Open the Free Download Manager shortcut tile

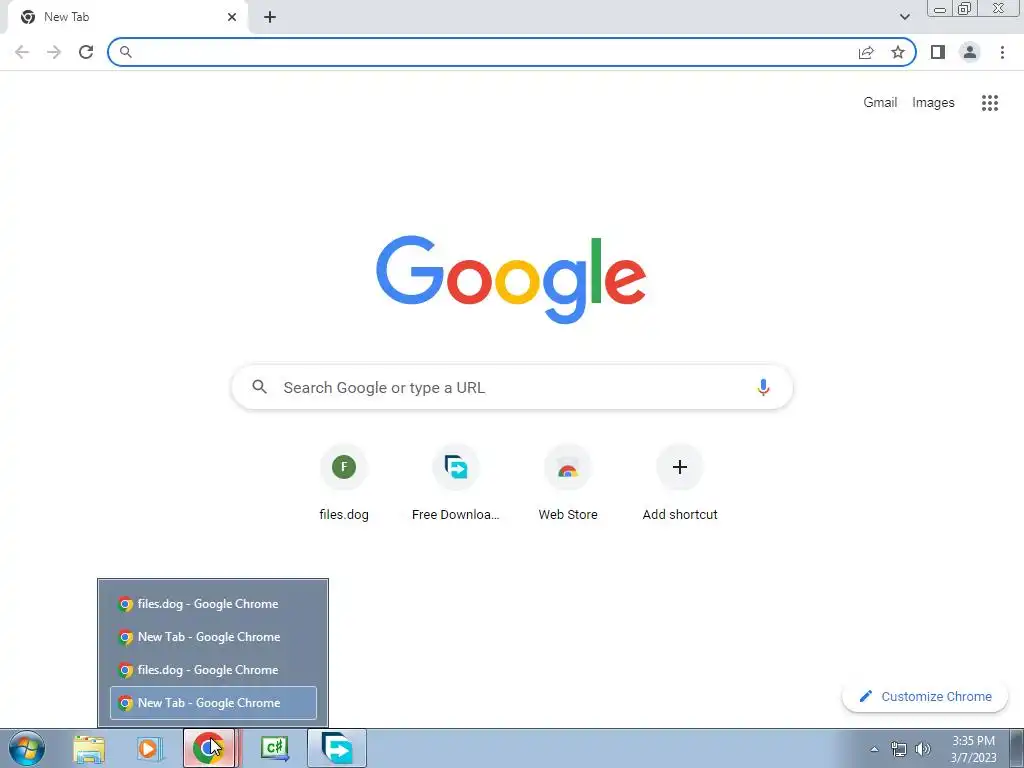pos(456,483)
